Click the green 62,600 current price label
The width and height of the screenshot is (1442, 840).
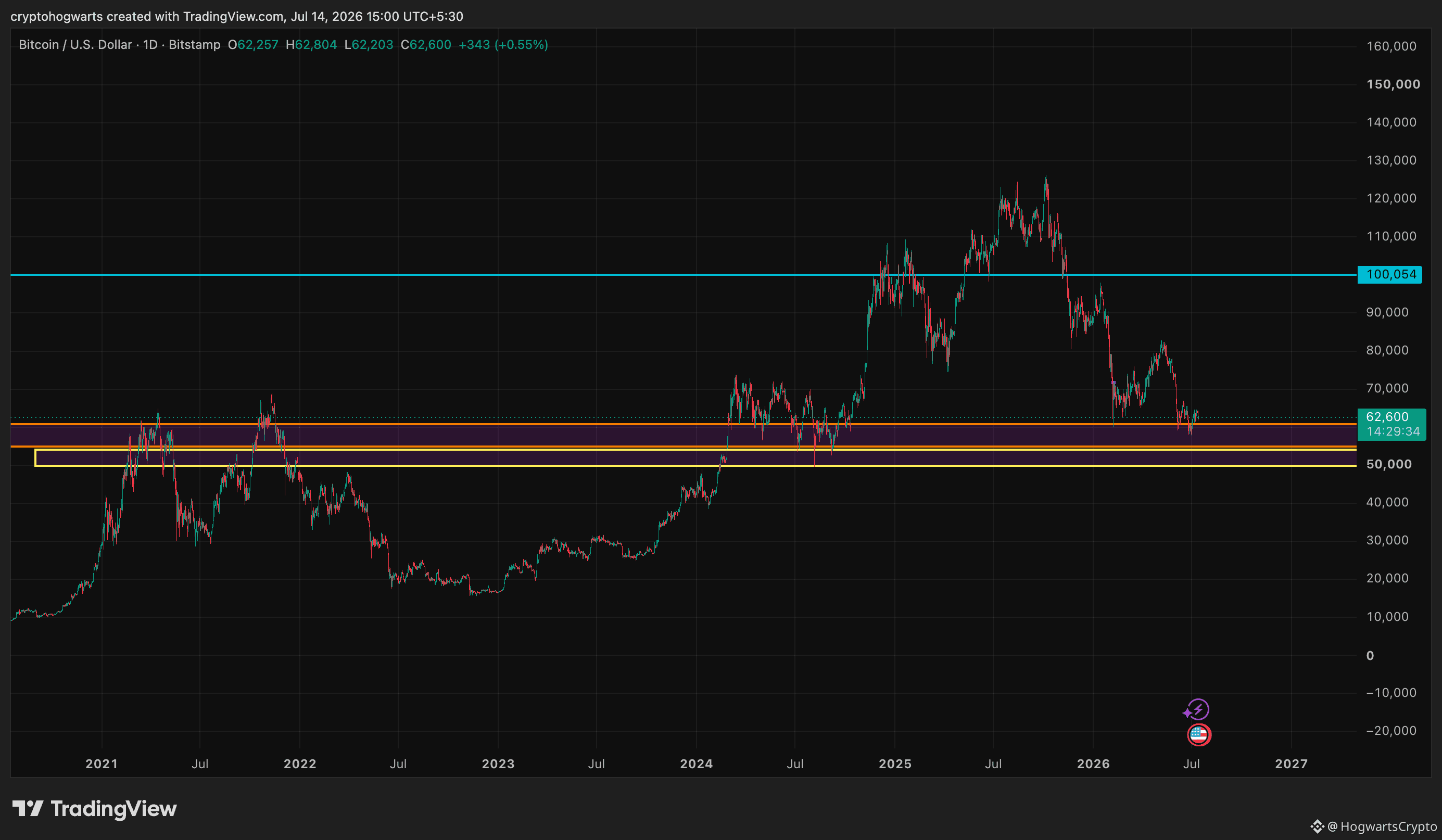[1387, 416]
